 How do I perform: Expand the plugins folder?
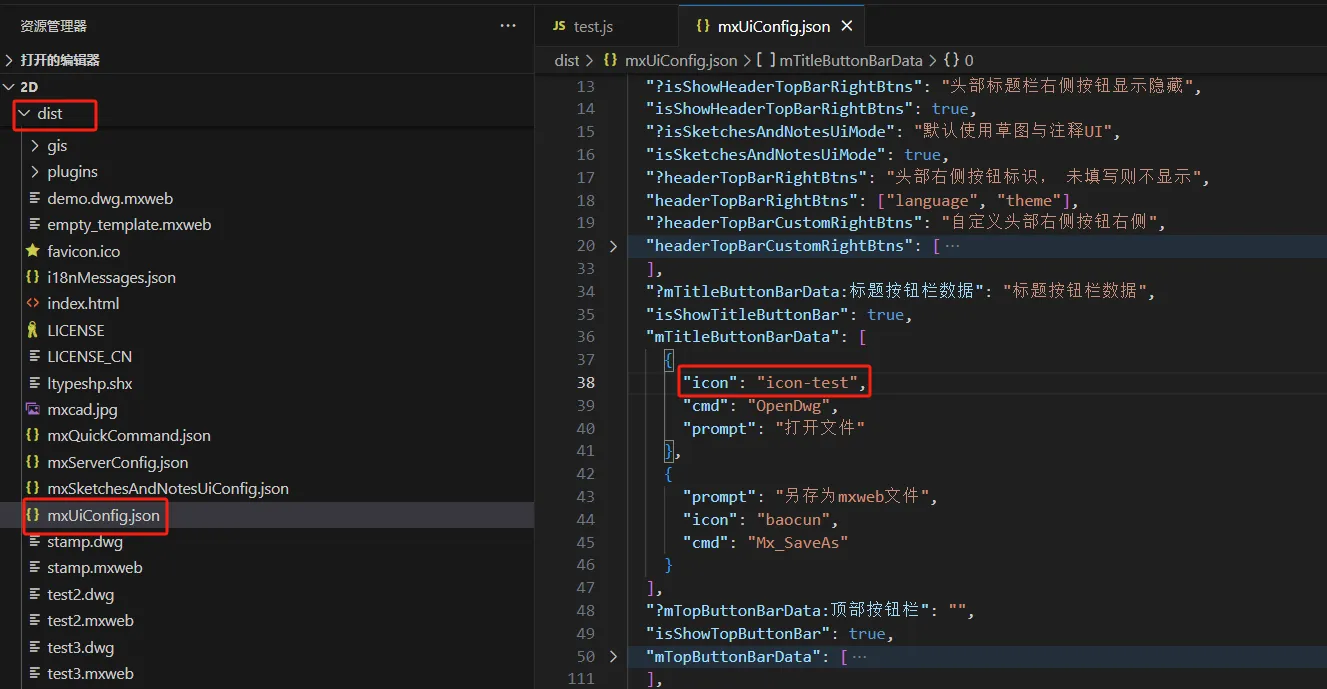(x=35, y=172)
